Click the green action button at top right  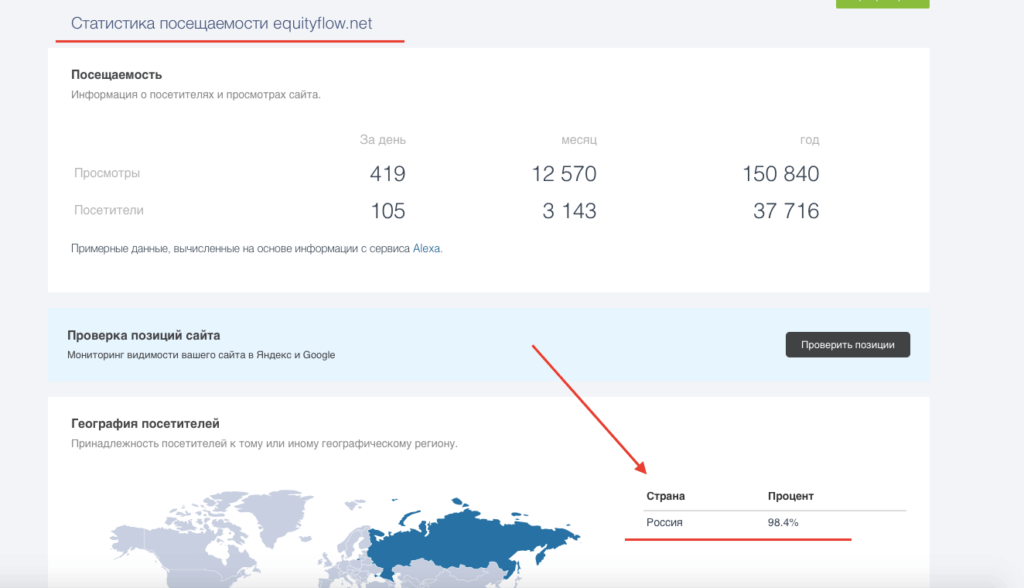pos(881,3)
